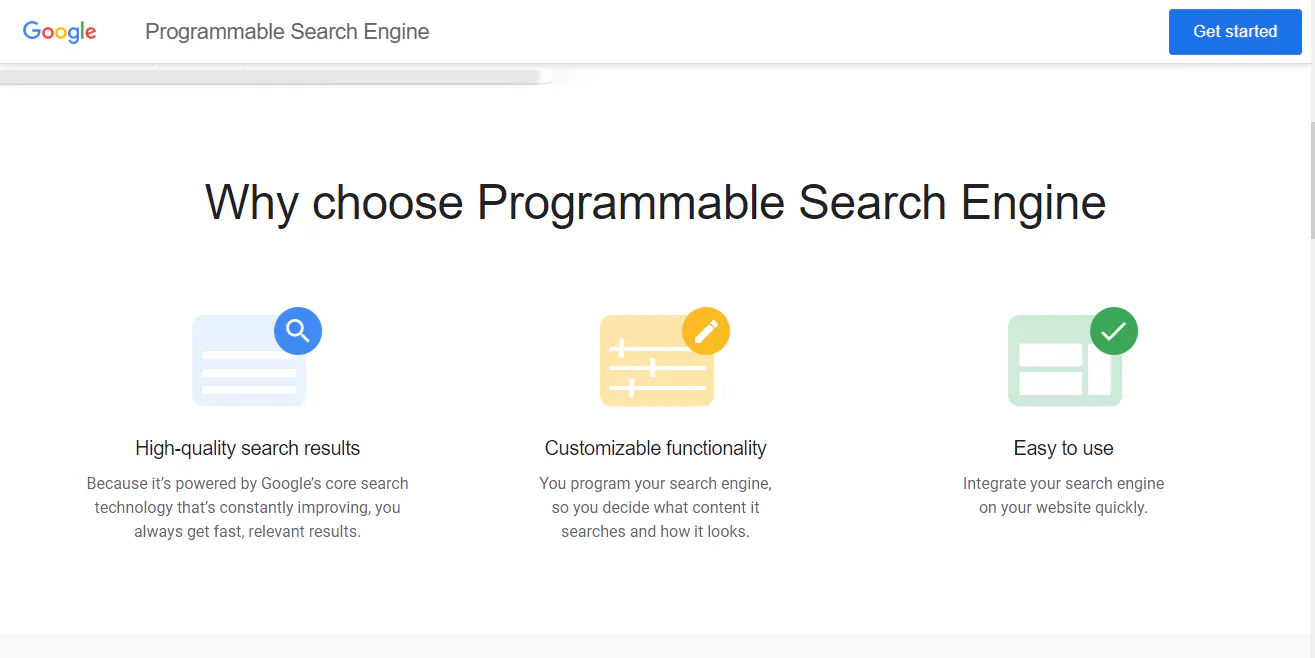The height and width of the screenshot is (658, 1315).
Task: Click the High-quality search results heading
Action: coord(247,448)
